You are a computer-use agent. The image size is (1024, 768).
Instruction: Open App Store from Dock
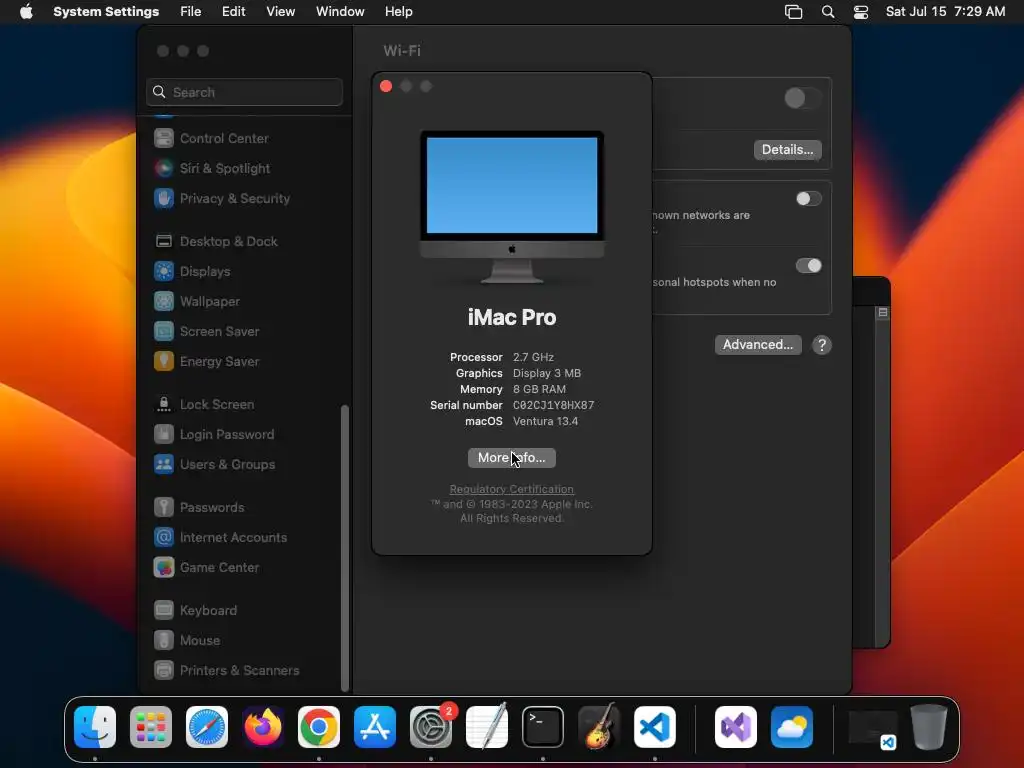coord(375,728)
